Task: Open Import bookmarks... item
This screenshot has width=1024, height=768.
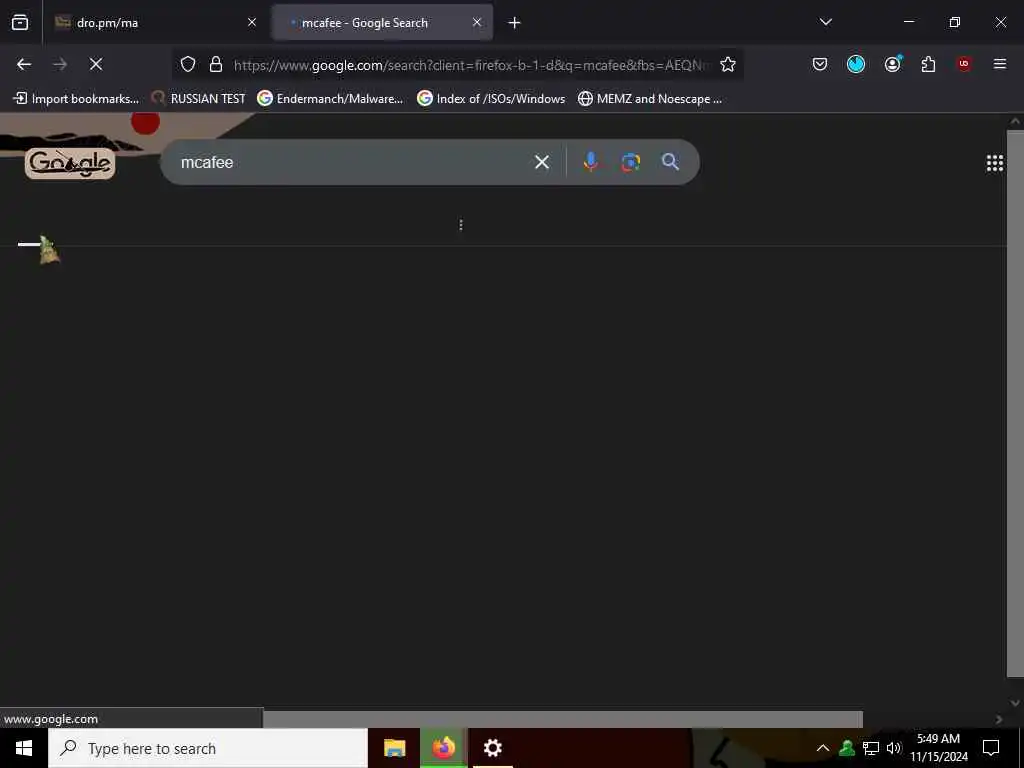Action: [76, 99]
